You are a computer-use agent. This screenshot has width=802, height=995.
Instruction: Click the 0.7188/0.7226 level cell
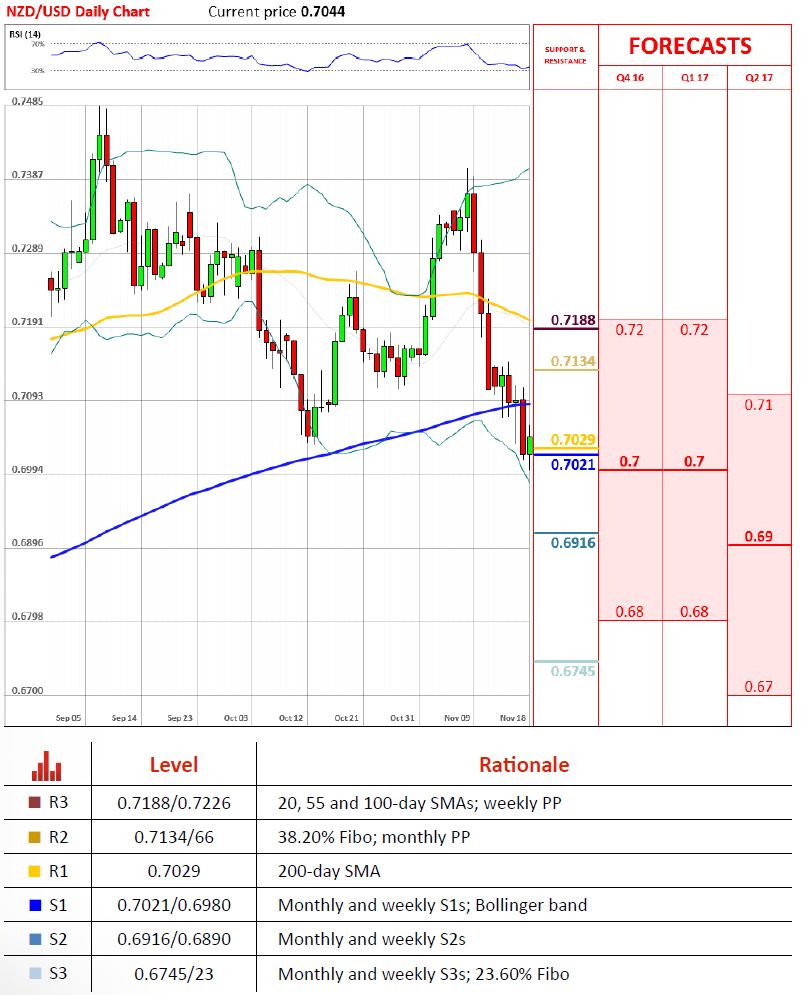174,803
